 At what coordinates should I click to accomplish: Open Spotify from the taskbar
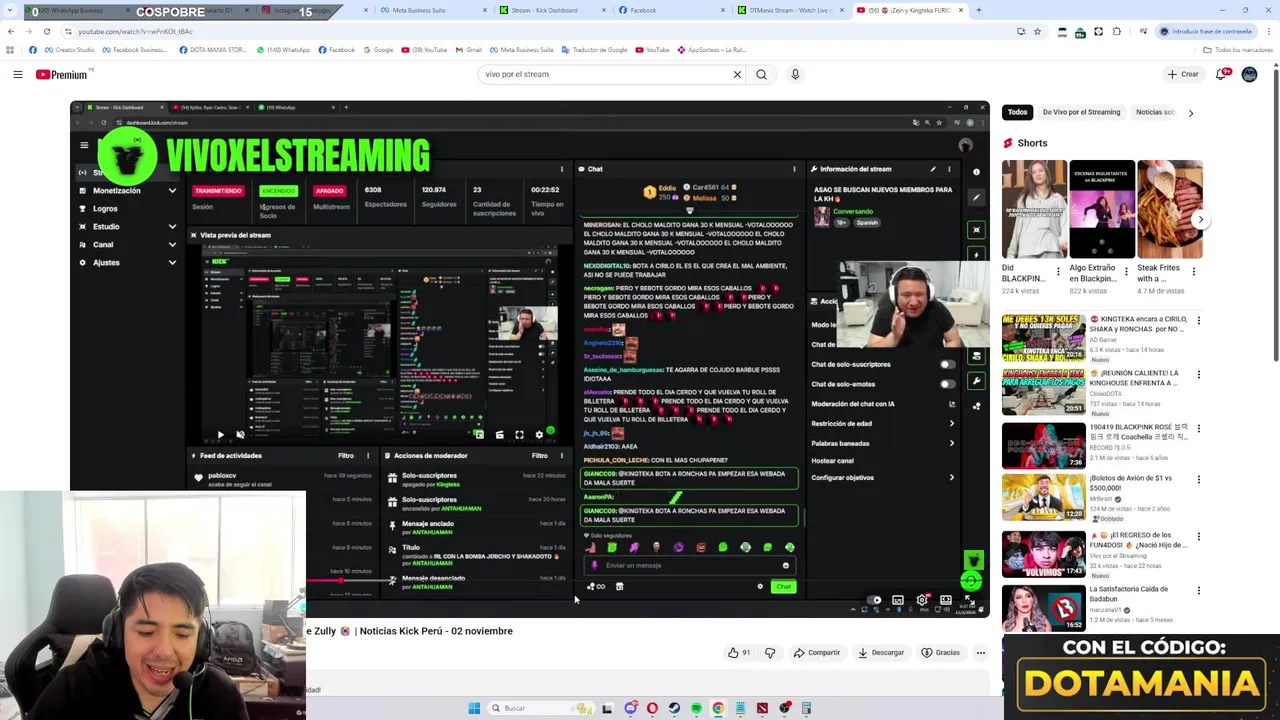(x=696, y=708)
